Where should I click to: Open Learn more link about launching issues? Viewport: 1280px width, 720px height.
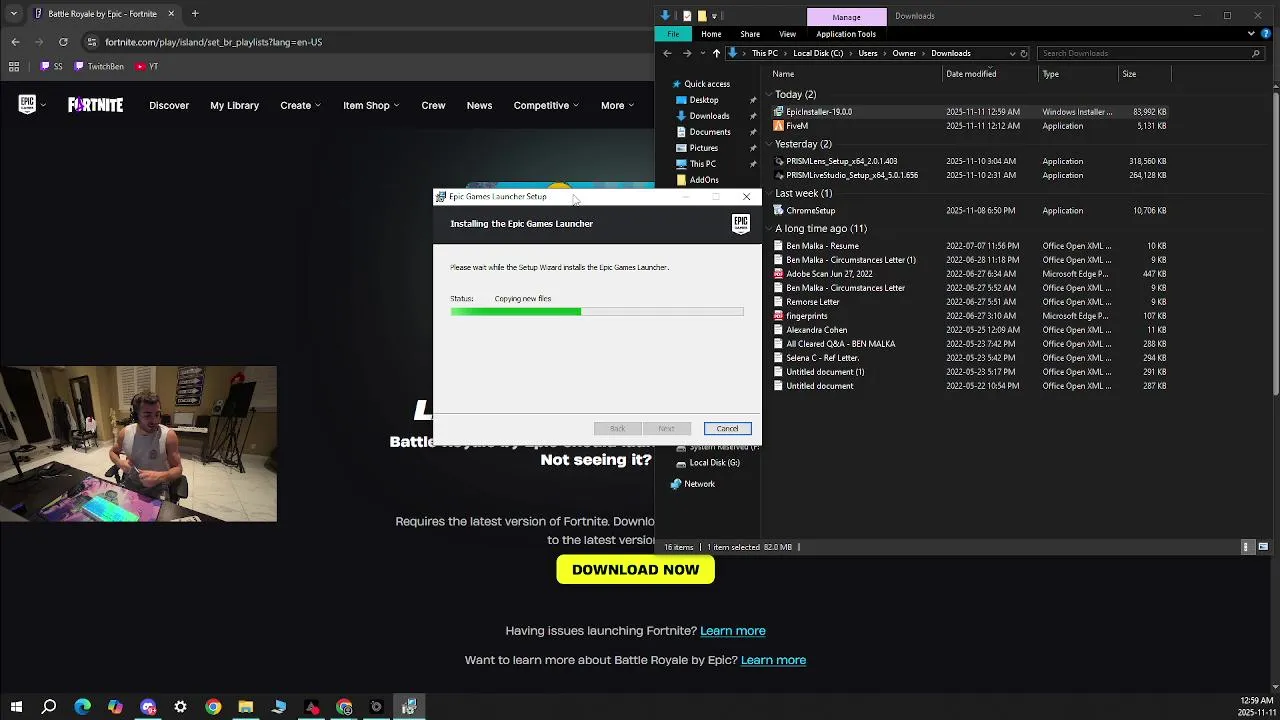tap(733, 631)
